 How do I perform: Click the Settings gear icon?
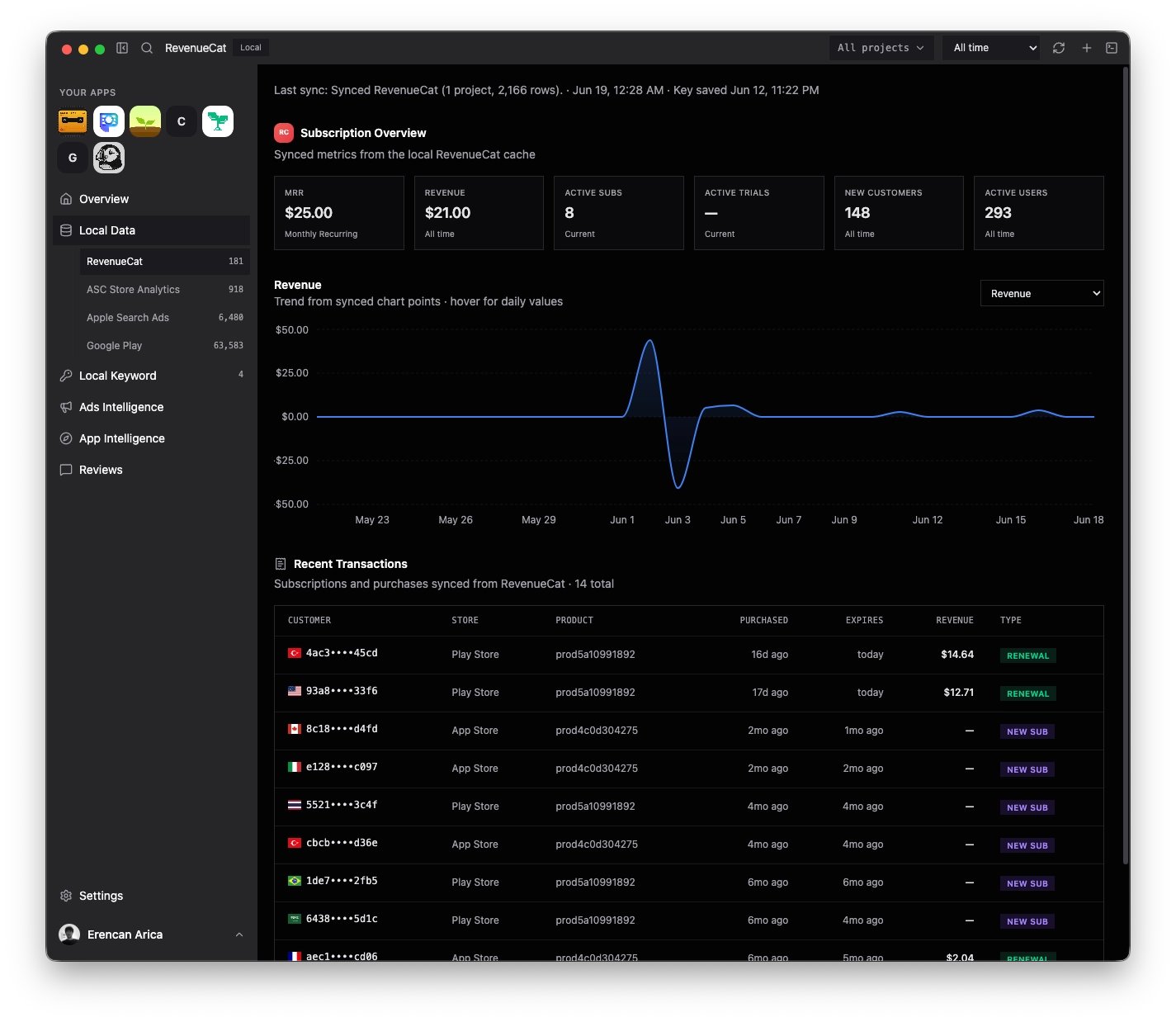pos(66,896)
